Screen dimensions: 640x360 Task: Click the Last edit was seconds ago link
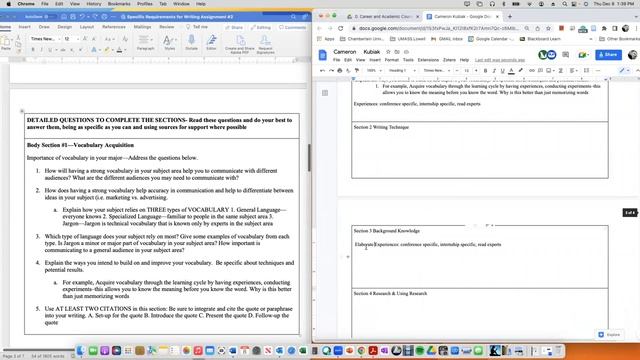[x=500, y=60]
